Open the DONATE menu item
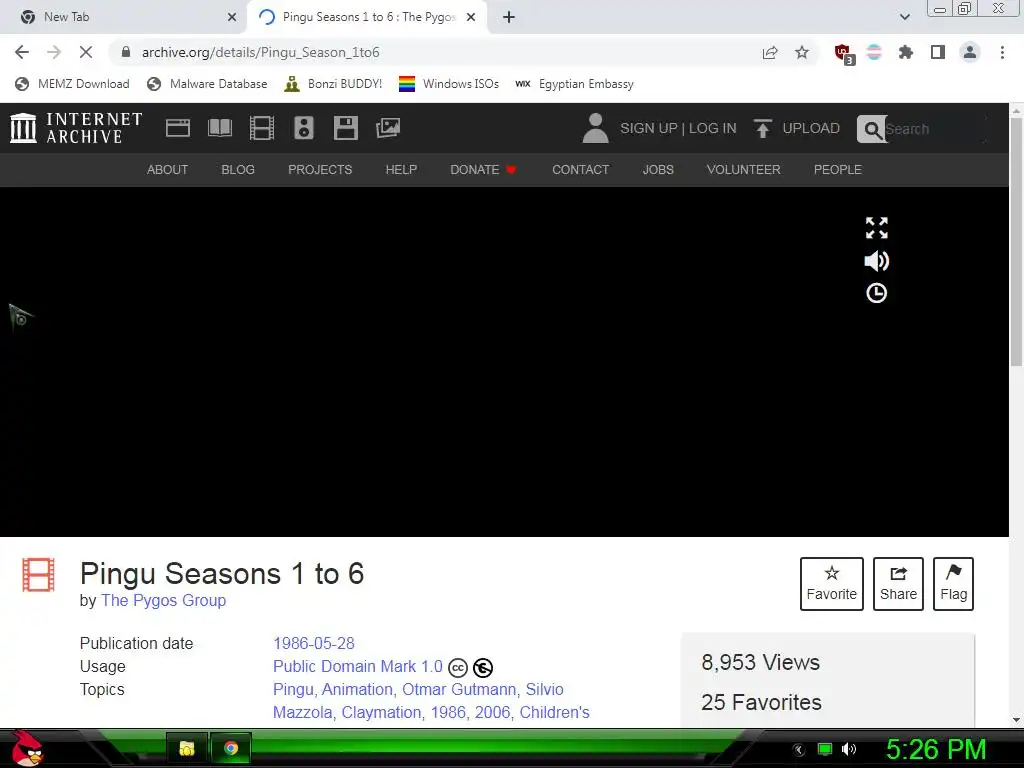1024x768 pixels. 483,170
